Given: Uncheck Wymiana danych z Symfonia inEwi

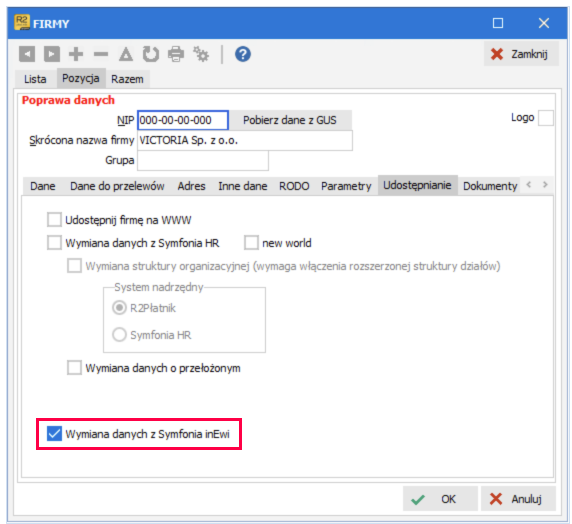Looking at the screenshot, I should (x=54, y=434).
